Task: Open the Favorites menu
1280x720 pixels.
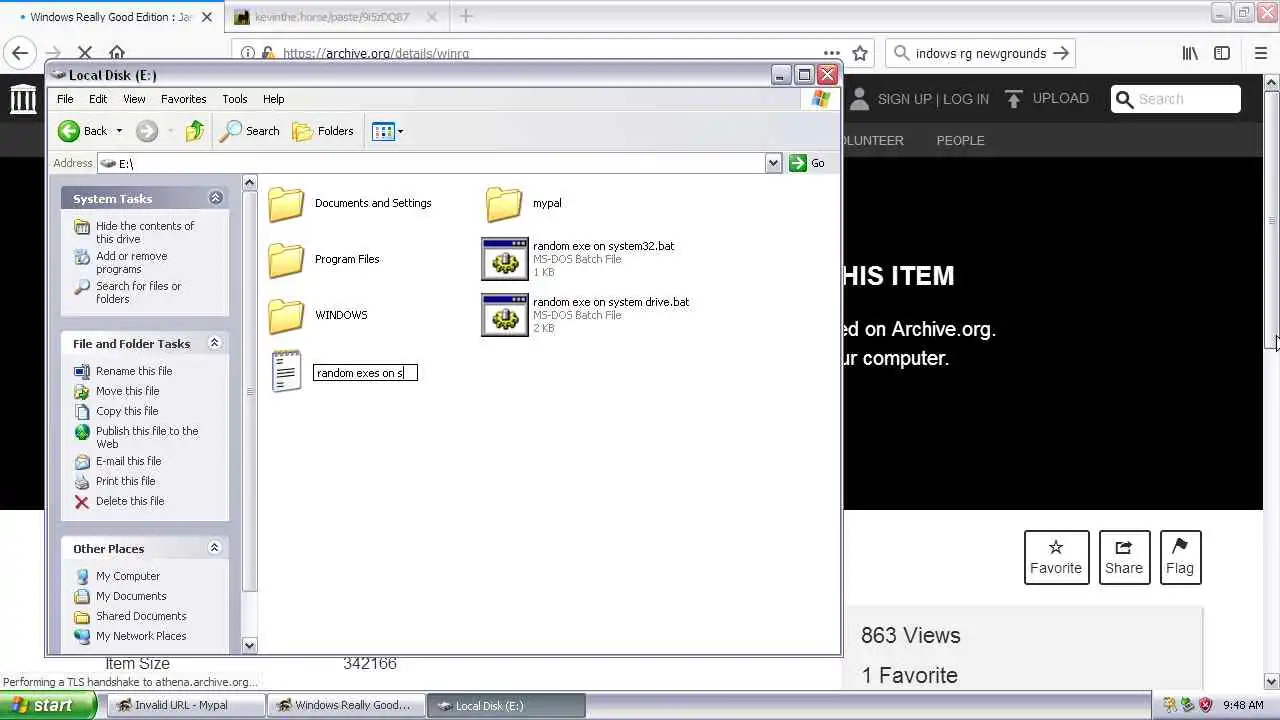Action: click(184, 99)
